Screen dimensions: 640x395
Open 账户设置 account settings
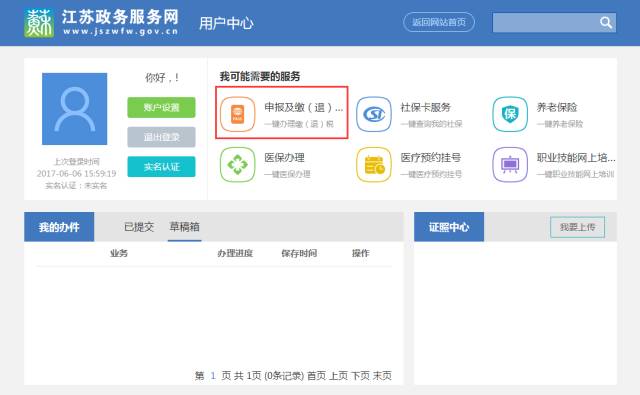(161, 107)
